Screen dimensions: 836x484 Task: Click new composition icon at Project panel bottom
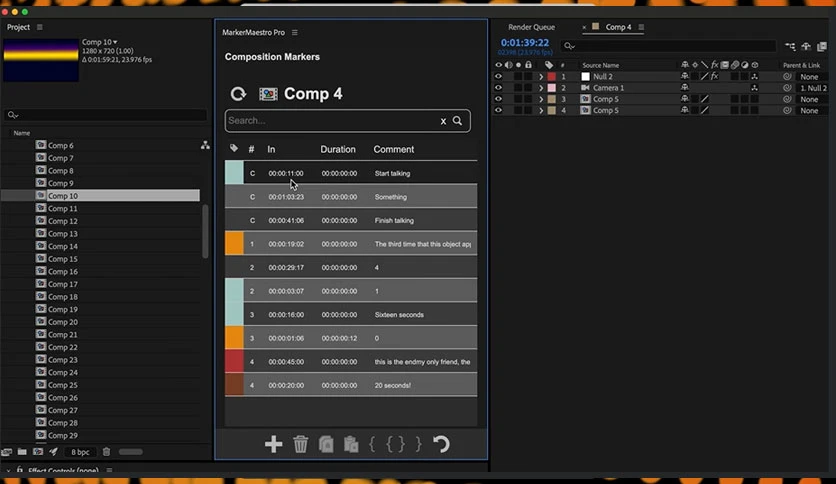pyautogui.click(x=38, y=451)
